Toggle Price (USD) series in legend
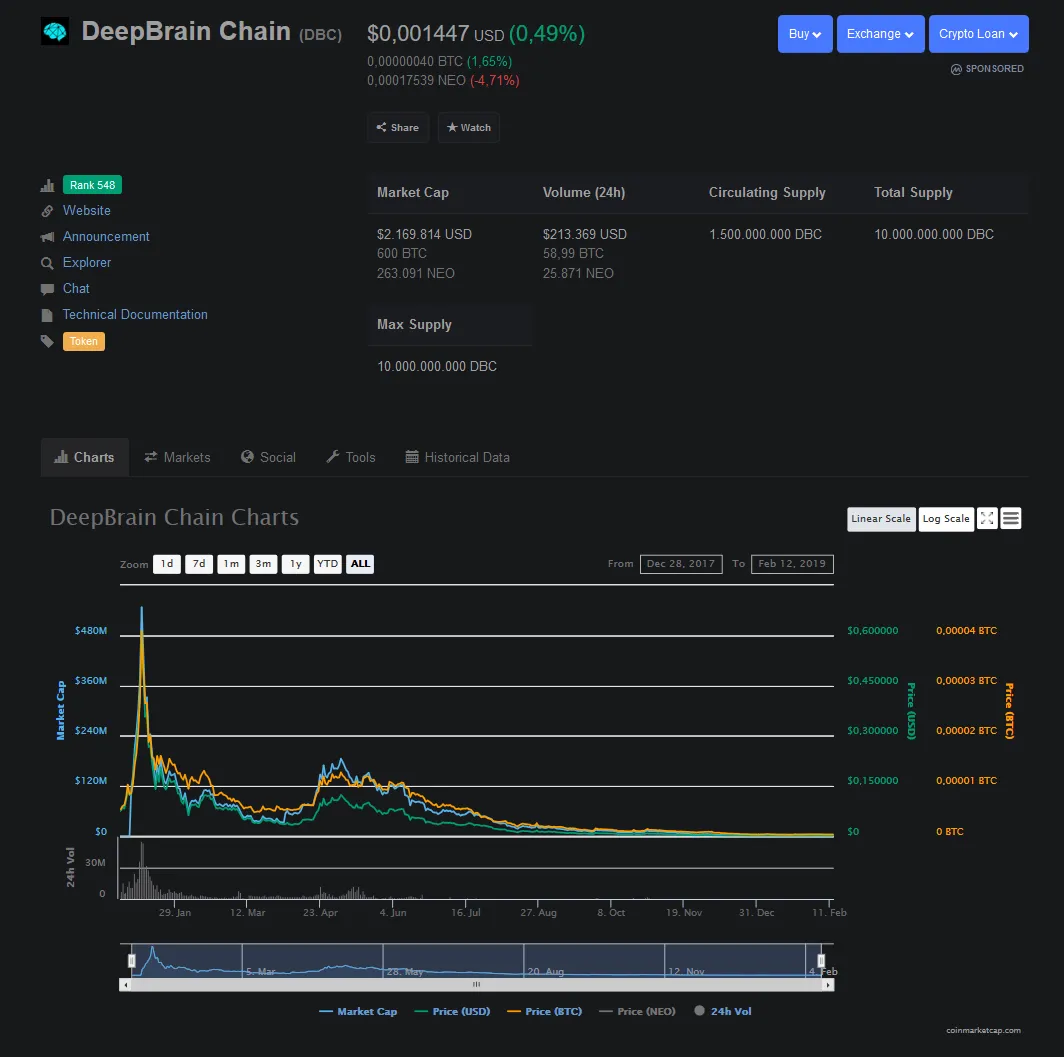This screenshot has height=1057, width=1064. 452,1012
